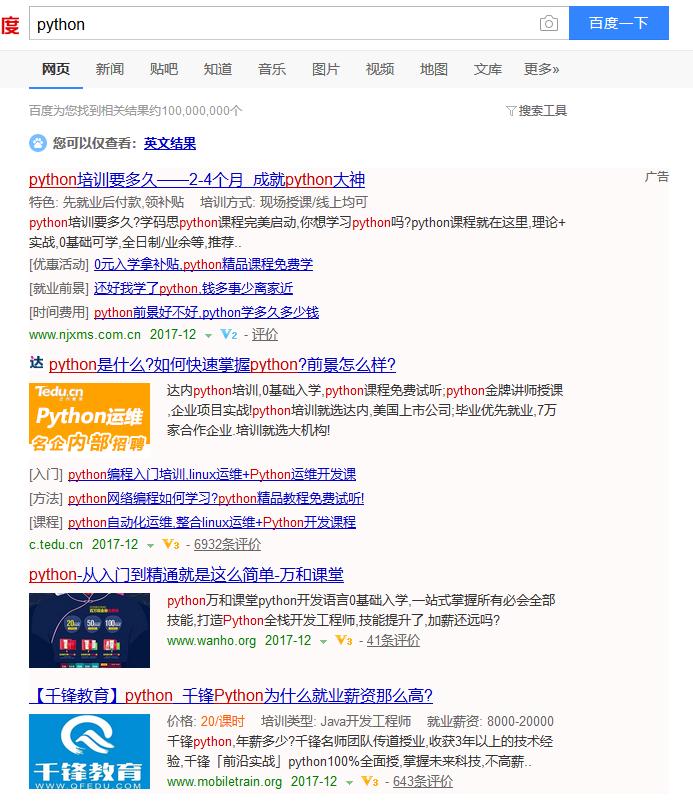Click the 千锋教育 logo thumbnail
Viewport: 693px width, 809px height.
89,751
